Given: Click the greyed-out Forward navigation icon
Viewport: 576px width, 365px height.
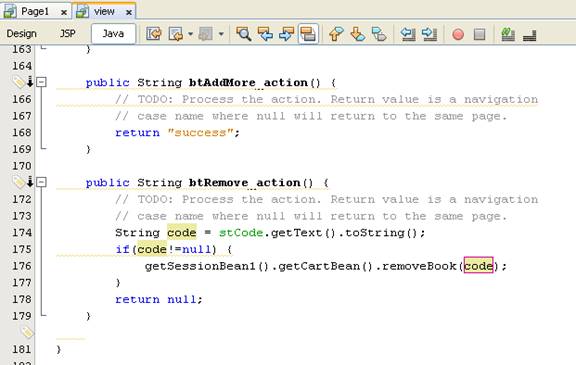Looking at the screenshot, I should [206, 34].
